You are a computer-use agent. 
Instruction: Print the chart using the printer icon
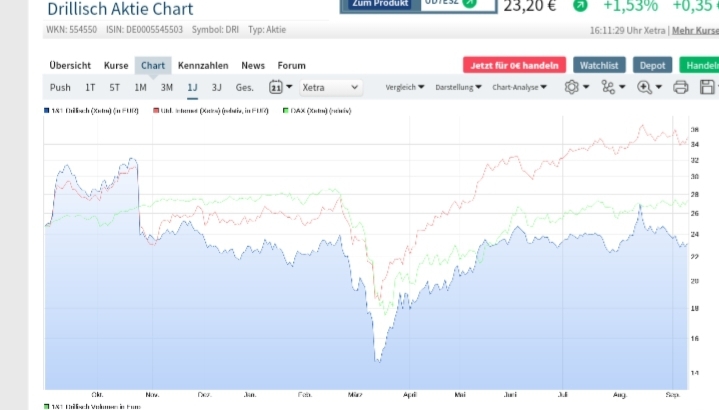coord(681,88)
